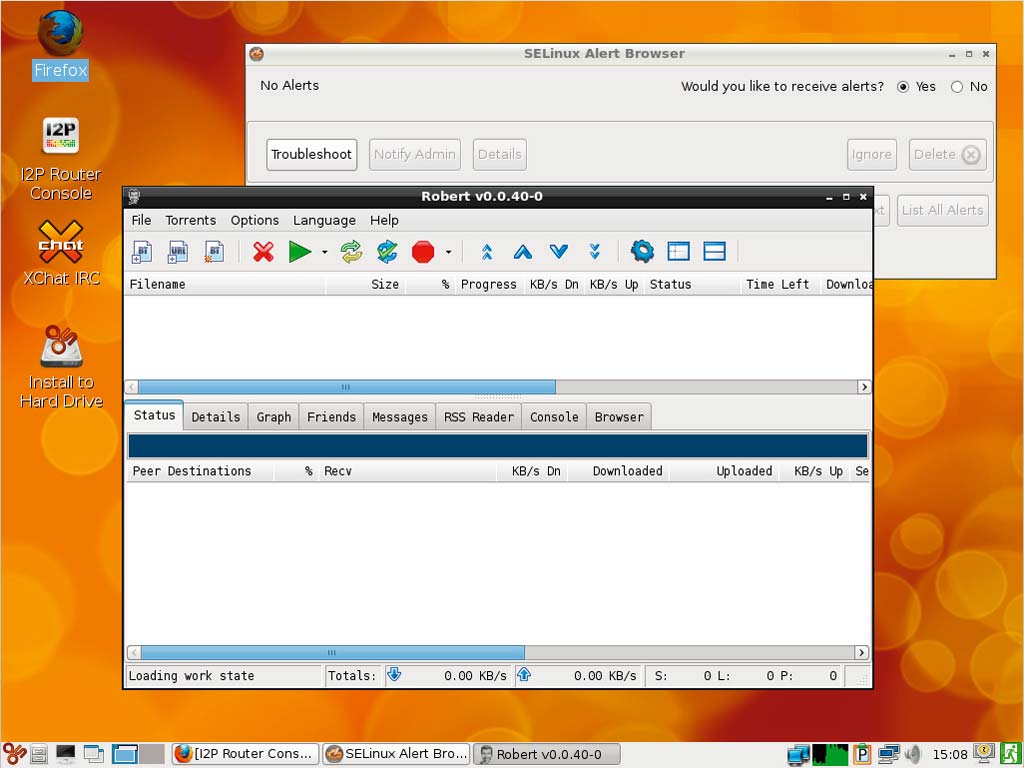
Task: Select the I2P Router Console desktop icon
Action: pyautogui.click(x=60, y=159)
